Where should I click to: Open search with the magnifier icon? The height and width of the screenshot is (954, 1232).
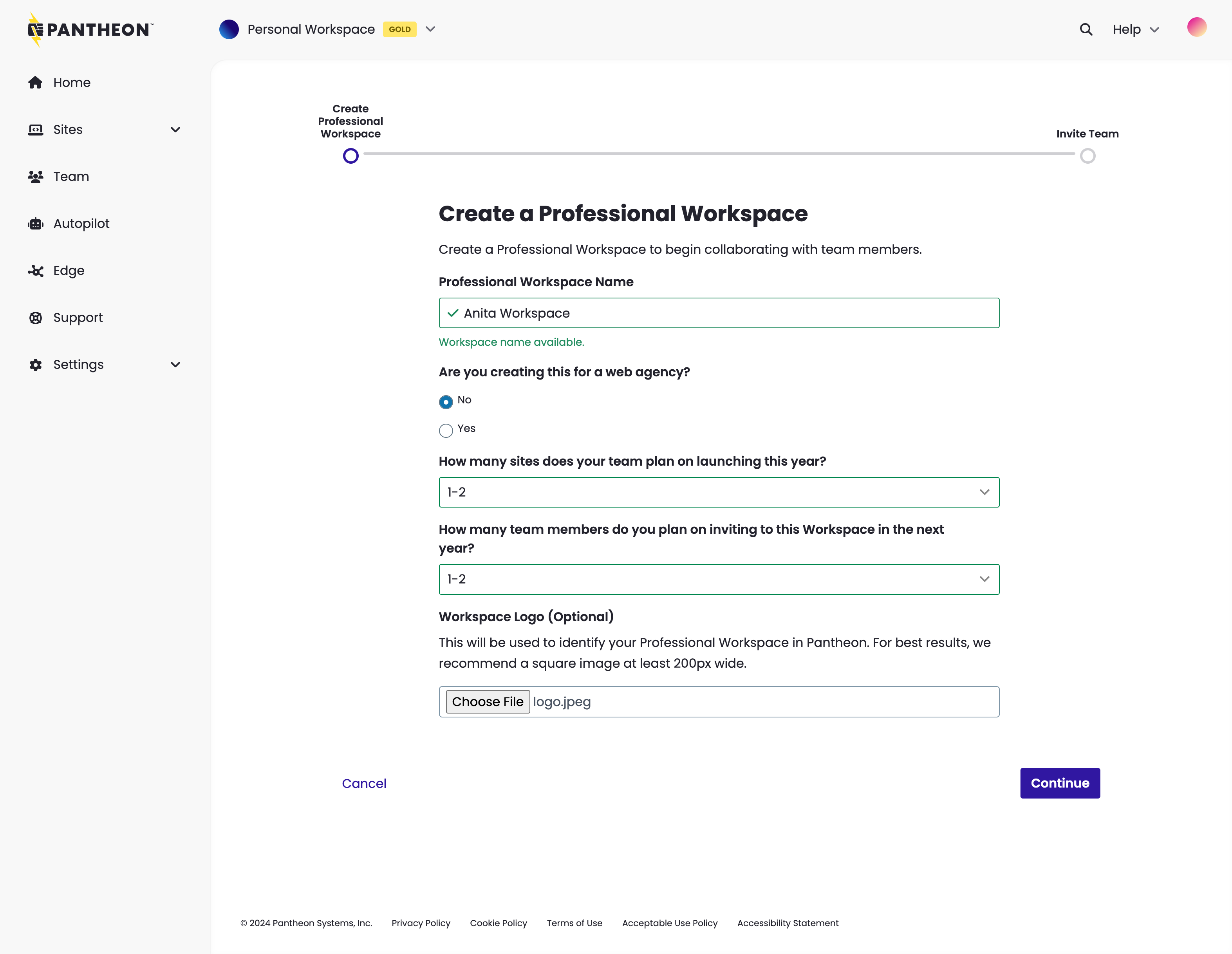tap(1085, 29)
